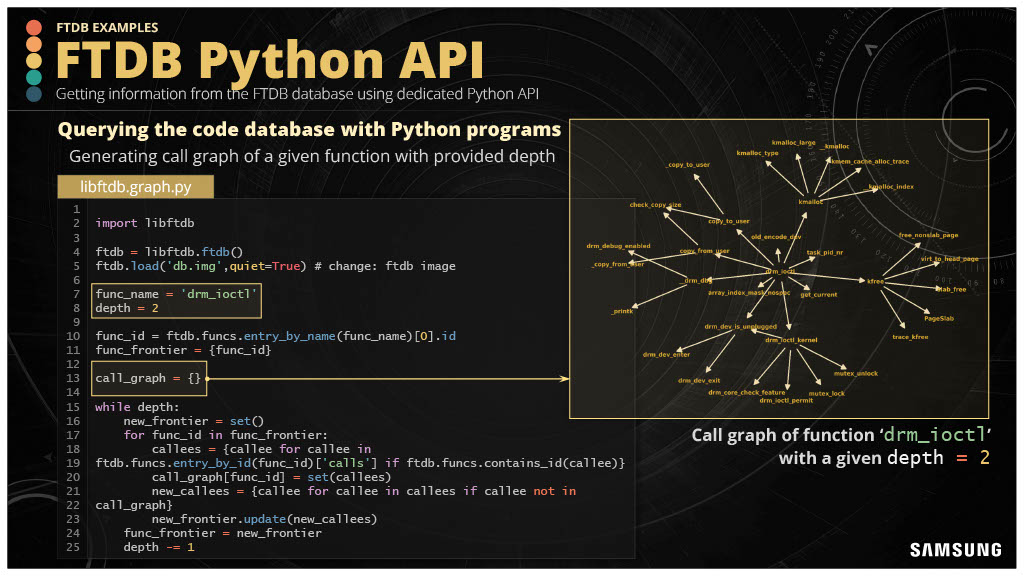This screenshot has width=1024, height=576.
Task: Click the 'while depth:' code line
Action: coord(136,406)
